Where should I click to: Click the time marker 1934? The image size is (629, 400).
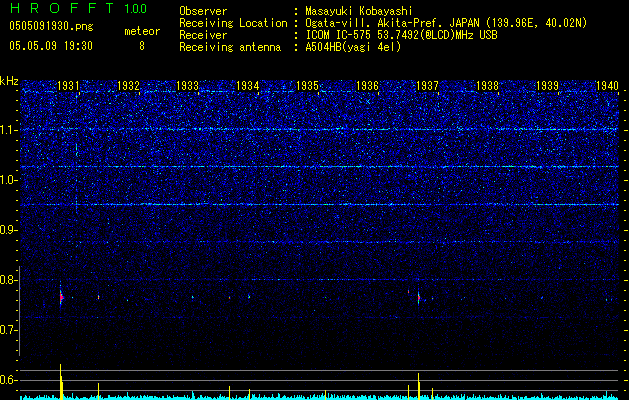coord(248,85)
